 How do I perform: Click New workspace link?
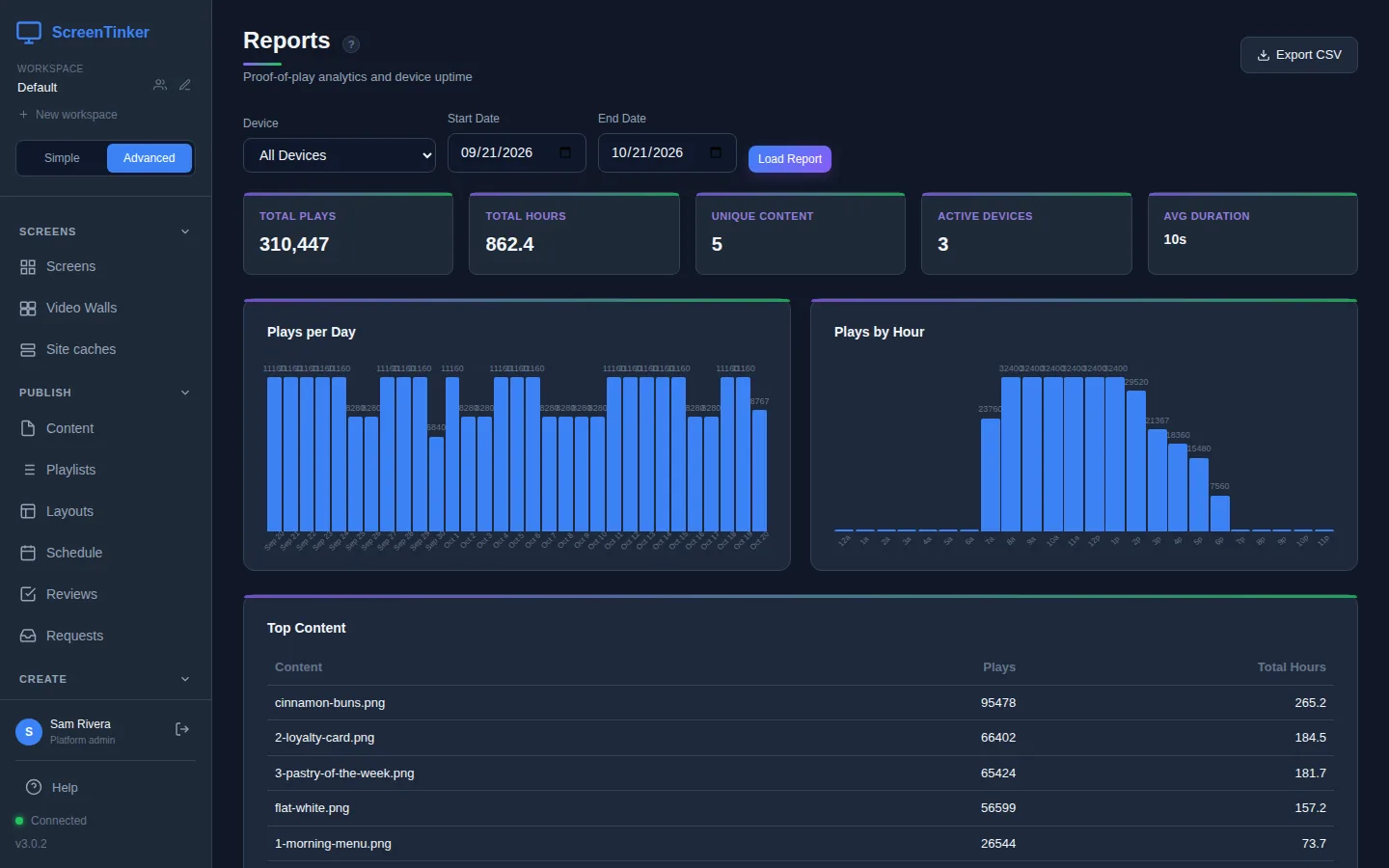coord(68,115)
